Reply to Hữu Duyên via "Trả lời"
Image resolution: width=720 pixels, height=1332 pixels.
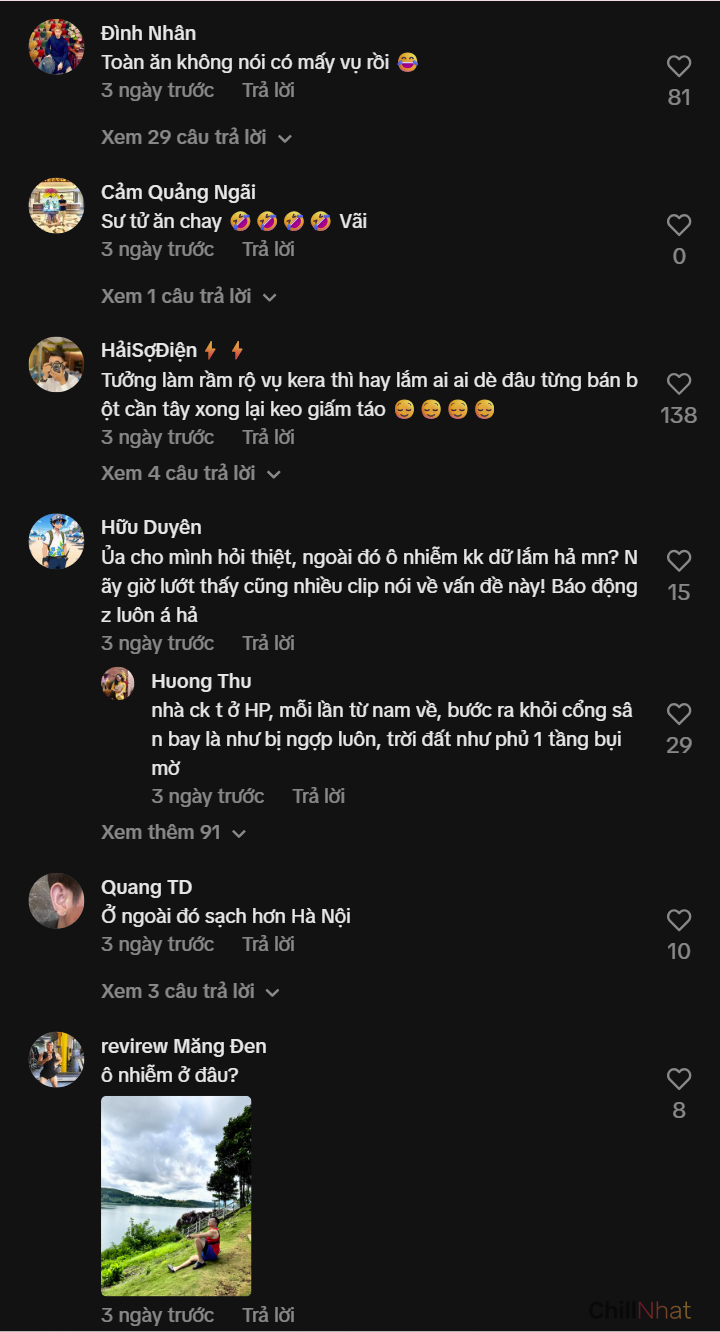pos(268,643)
